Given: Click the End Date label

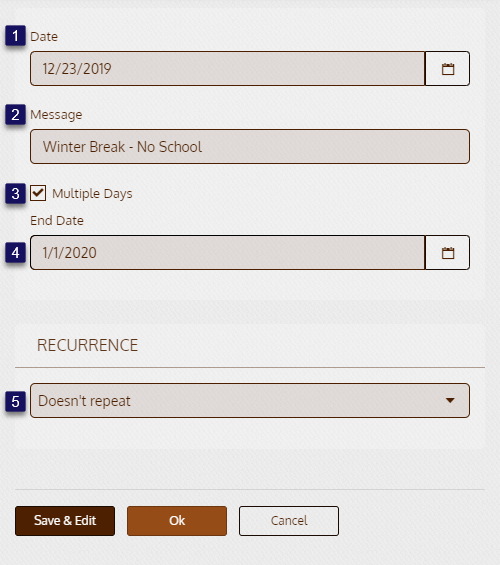Looking at the screenshot, I should click(57, 221).
